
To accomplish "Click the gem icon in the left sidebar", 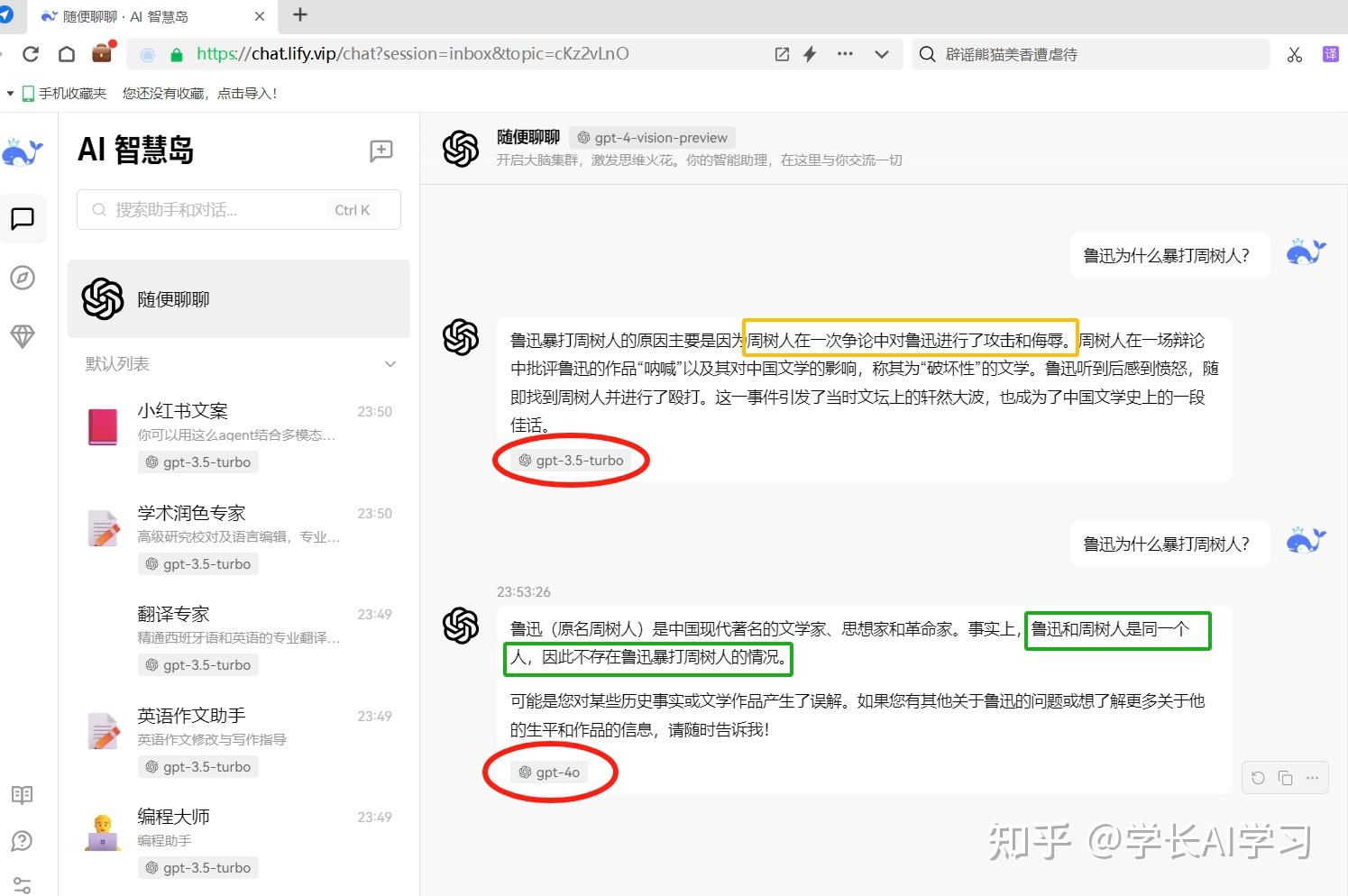I will [x=23, y=335].
